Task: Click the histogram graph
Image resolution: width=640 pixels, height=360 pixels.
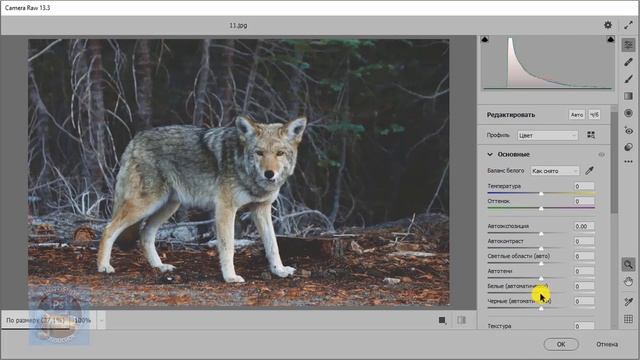Action: 548,63
